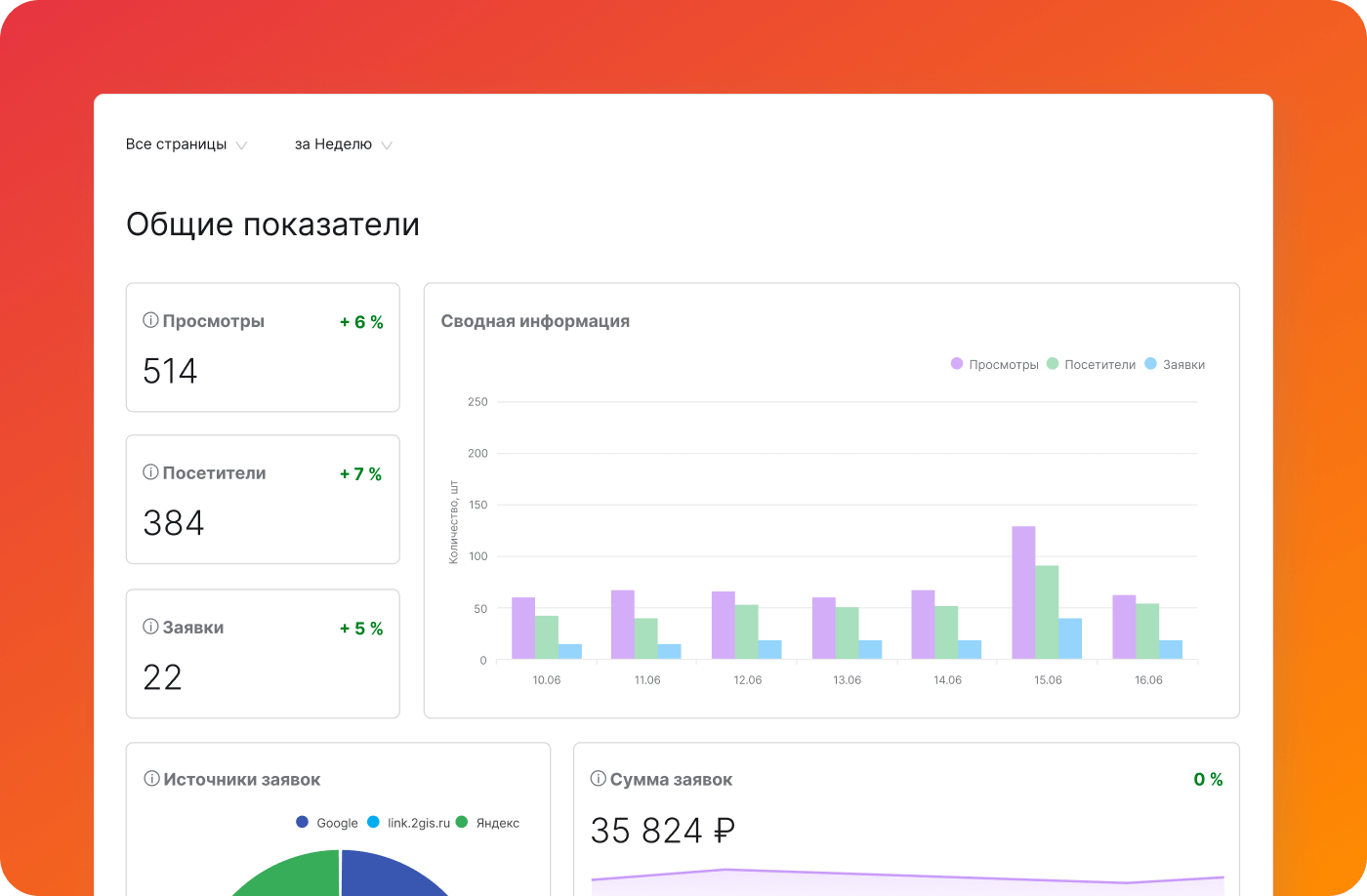The image size is (1367, 896).
Task: Click the 35 824 ₽ total amount
Action: click(663, 831)
